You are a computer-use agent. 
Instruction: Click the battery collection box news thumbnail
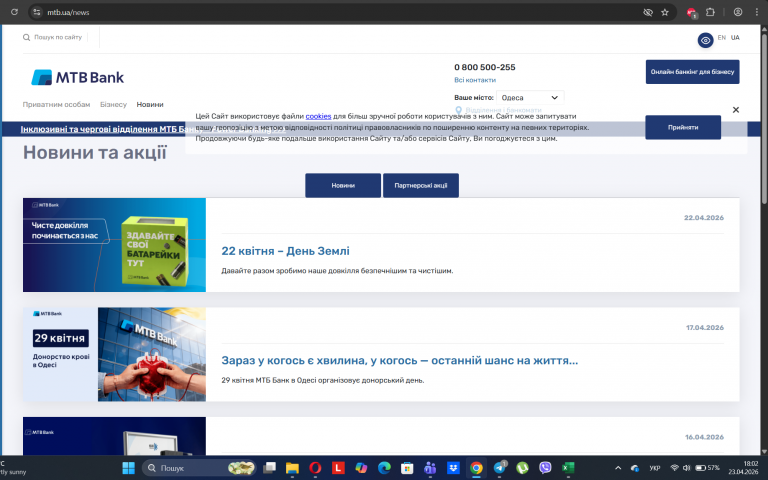[114, 245]
